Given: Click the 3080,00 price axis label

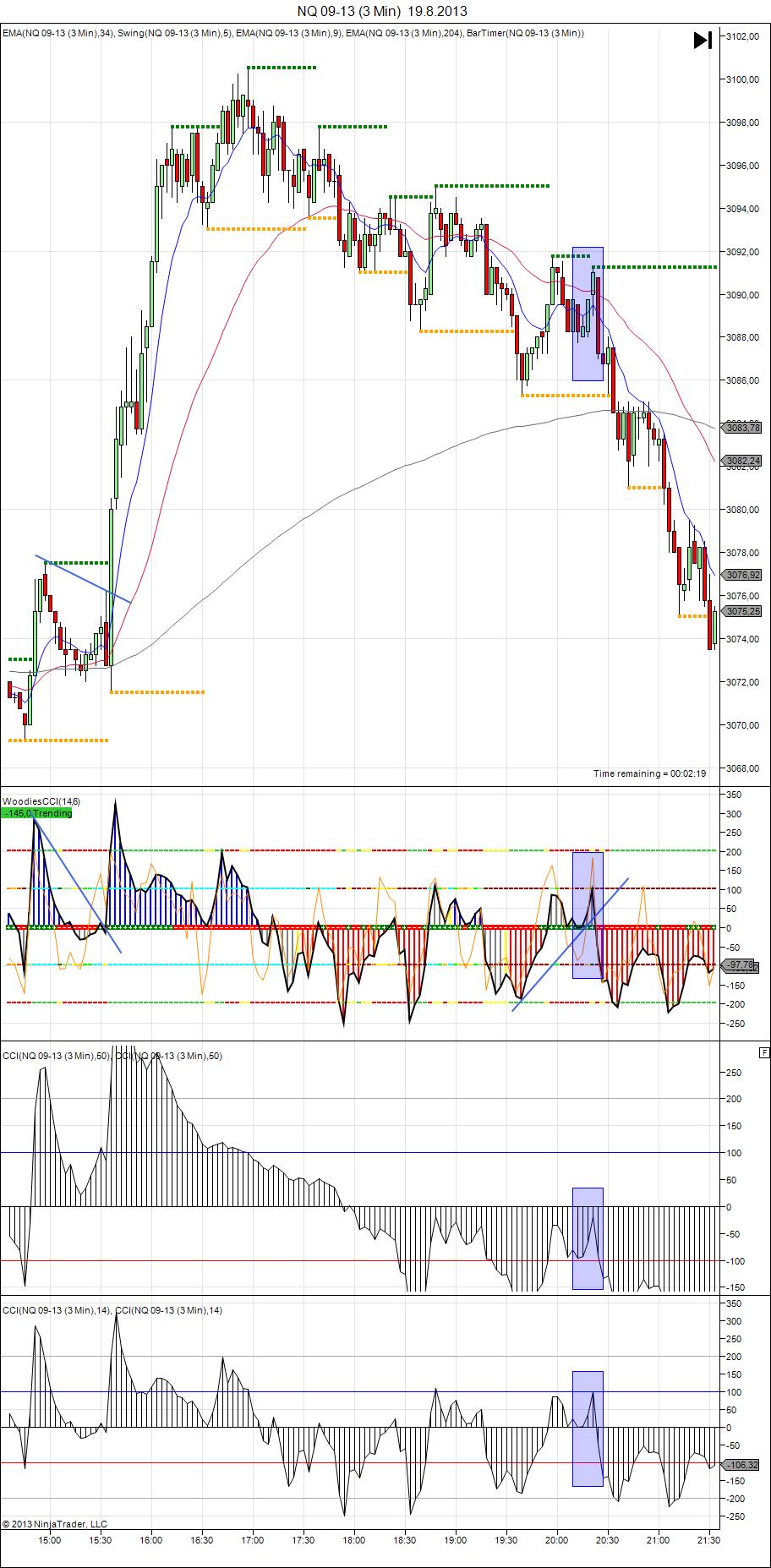Looking at the screenshot, I should [x=743, y=510].
